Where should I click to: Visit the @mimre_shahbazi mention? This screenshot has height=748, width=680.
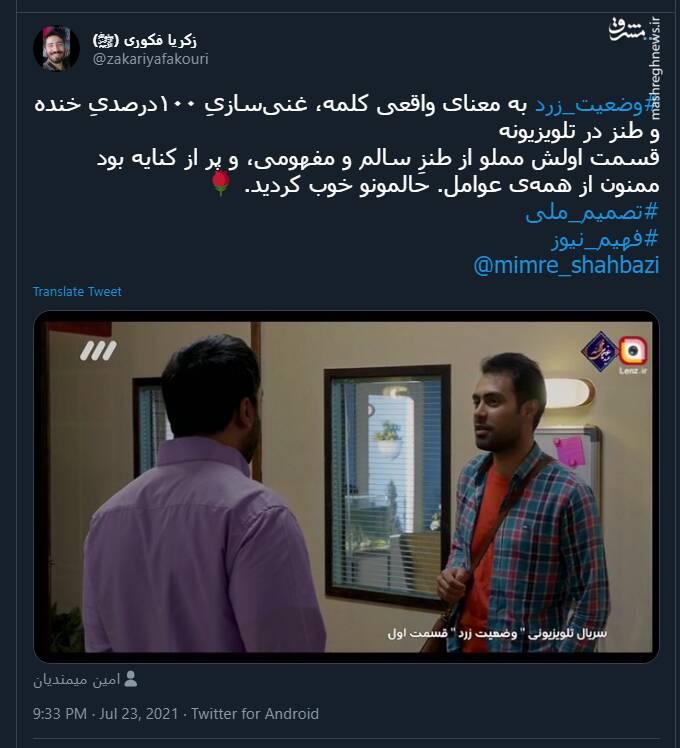click(x=566, y=265)
